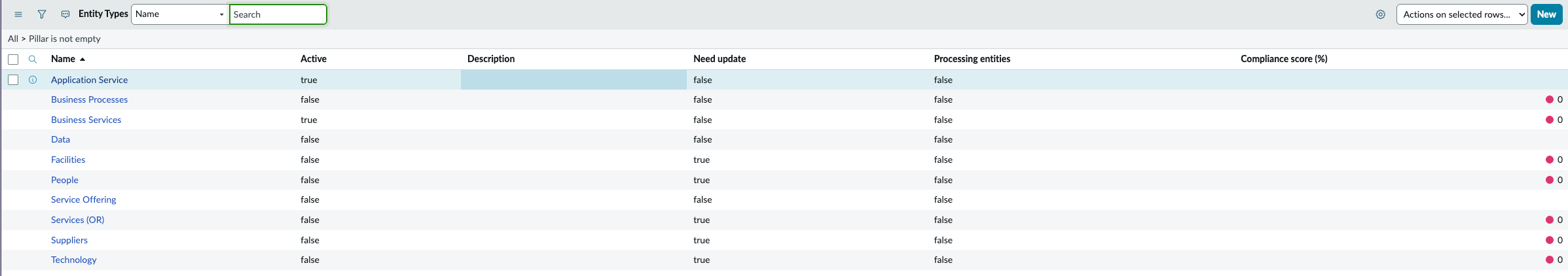Screen dimensions: 1568x276
Task: Open the Business Processes record
Action: point(90,99)
